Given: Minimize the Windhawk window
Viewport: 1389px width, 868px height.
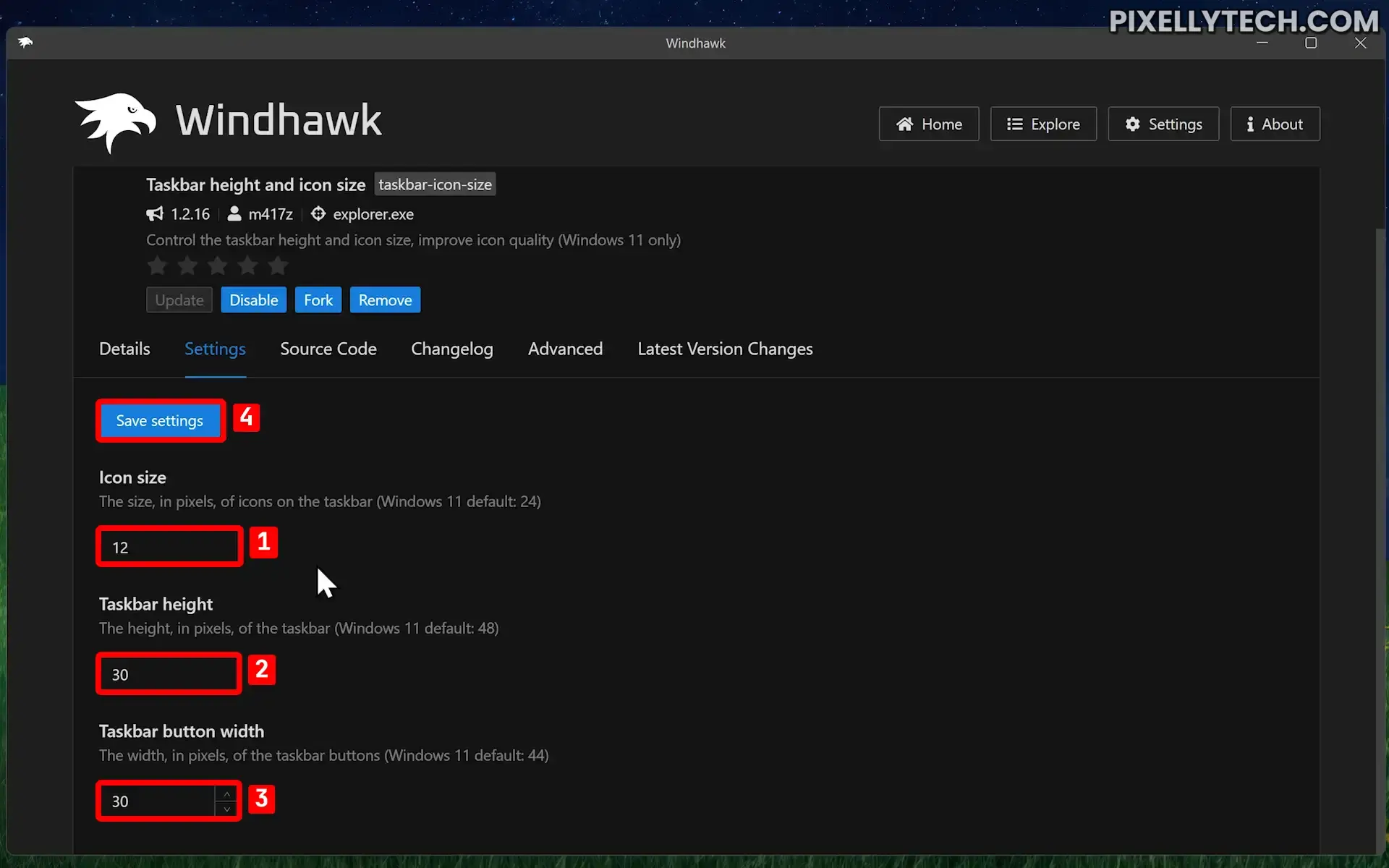Looking at the screenshot, I should pyautogui.click(x=1262, y=43).
